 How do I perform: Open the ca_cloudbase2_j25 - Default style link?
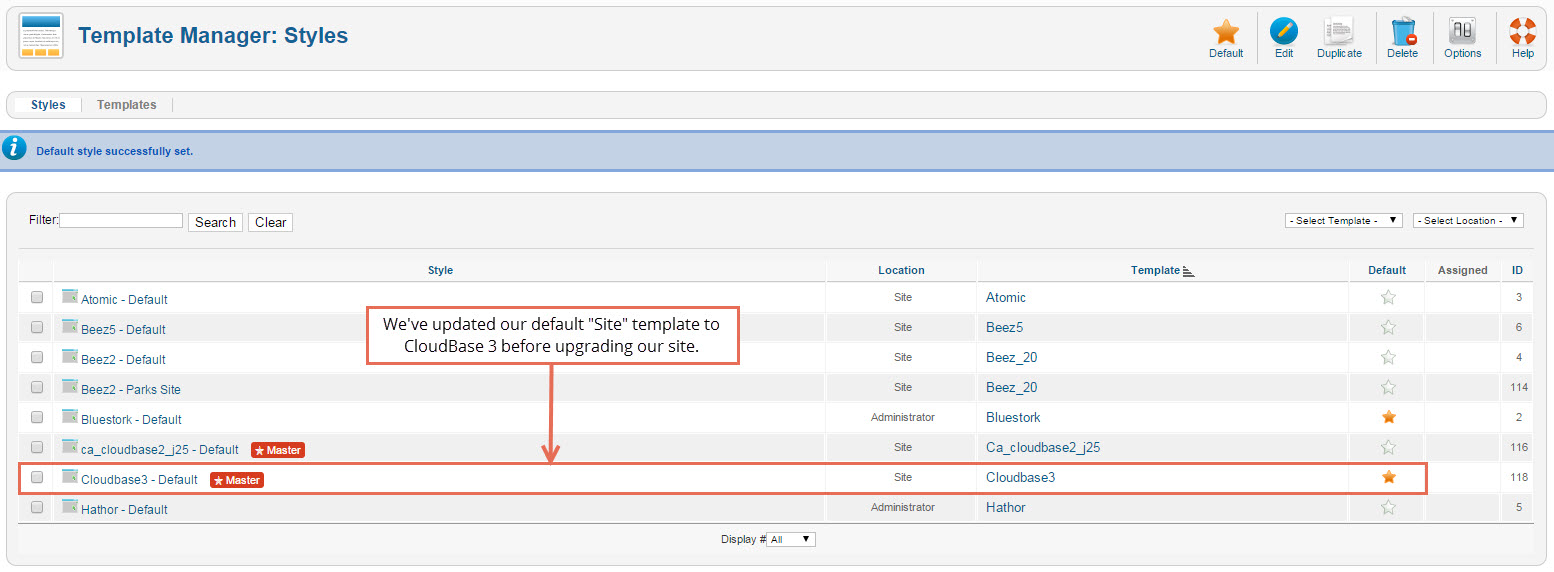(160, 449)
